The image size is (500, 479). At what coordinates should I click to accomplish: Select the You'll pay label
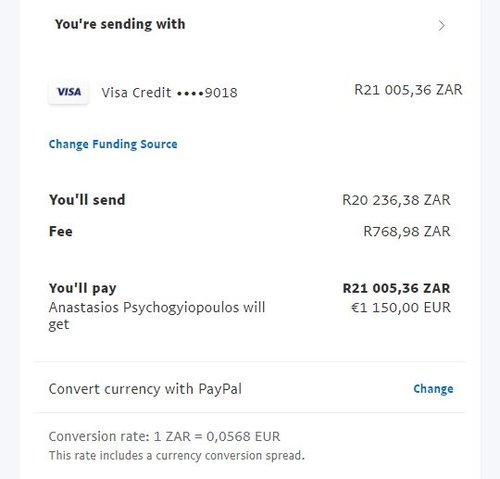(82, 288)
